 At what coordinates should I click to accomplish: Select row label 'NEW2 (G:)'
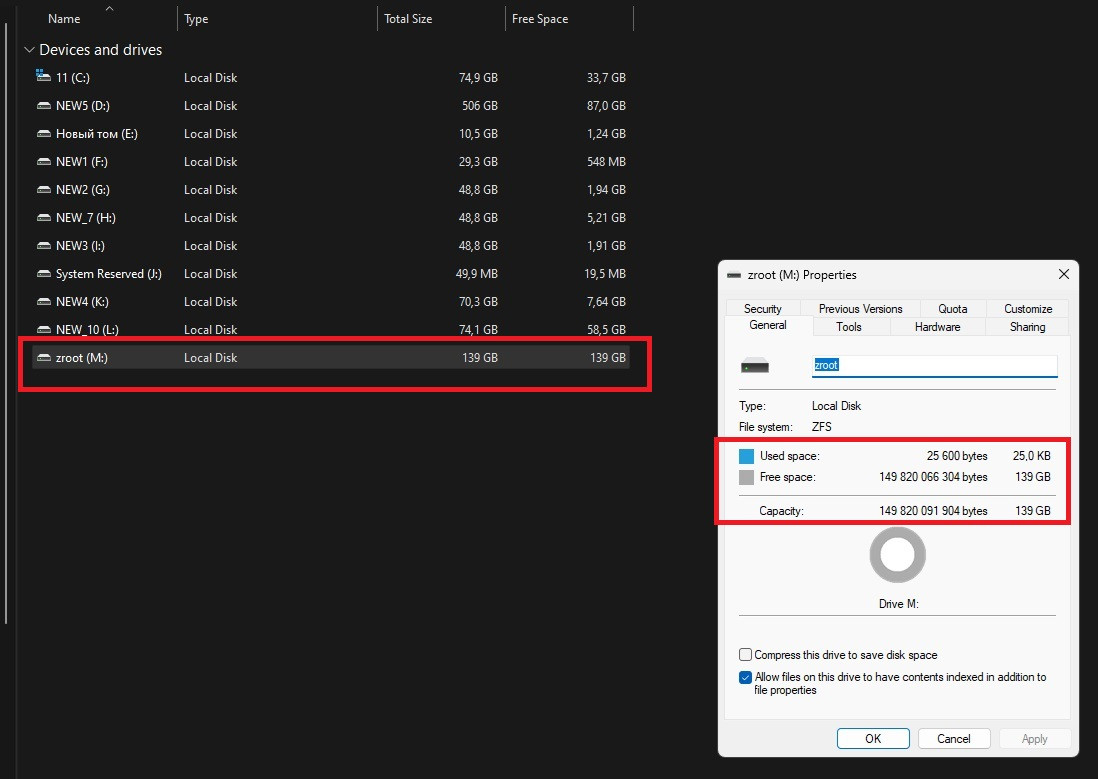click(83, 190)
